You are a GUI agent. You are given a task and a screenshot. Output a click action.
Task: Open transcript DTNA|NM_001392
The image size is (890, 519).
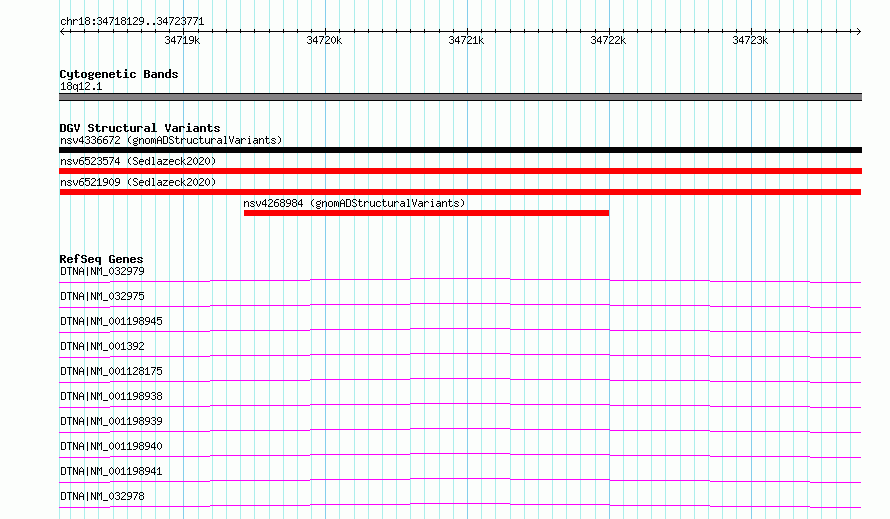[102, 346]
